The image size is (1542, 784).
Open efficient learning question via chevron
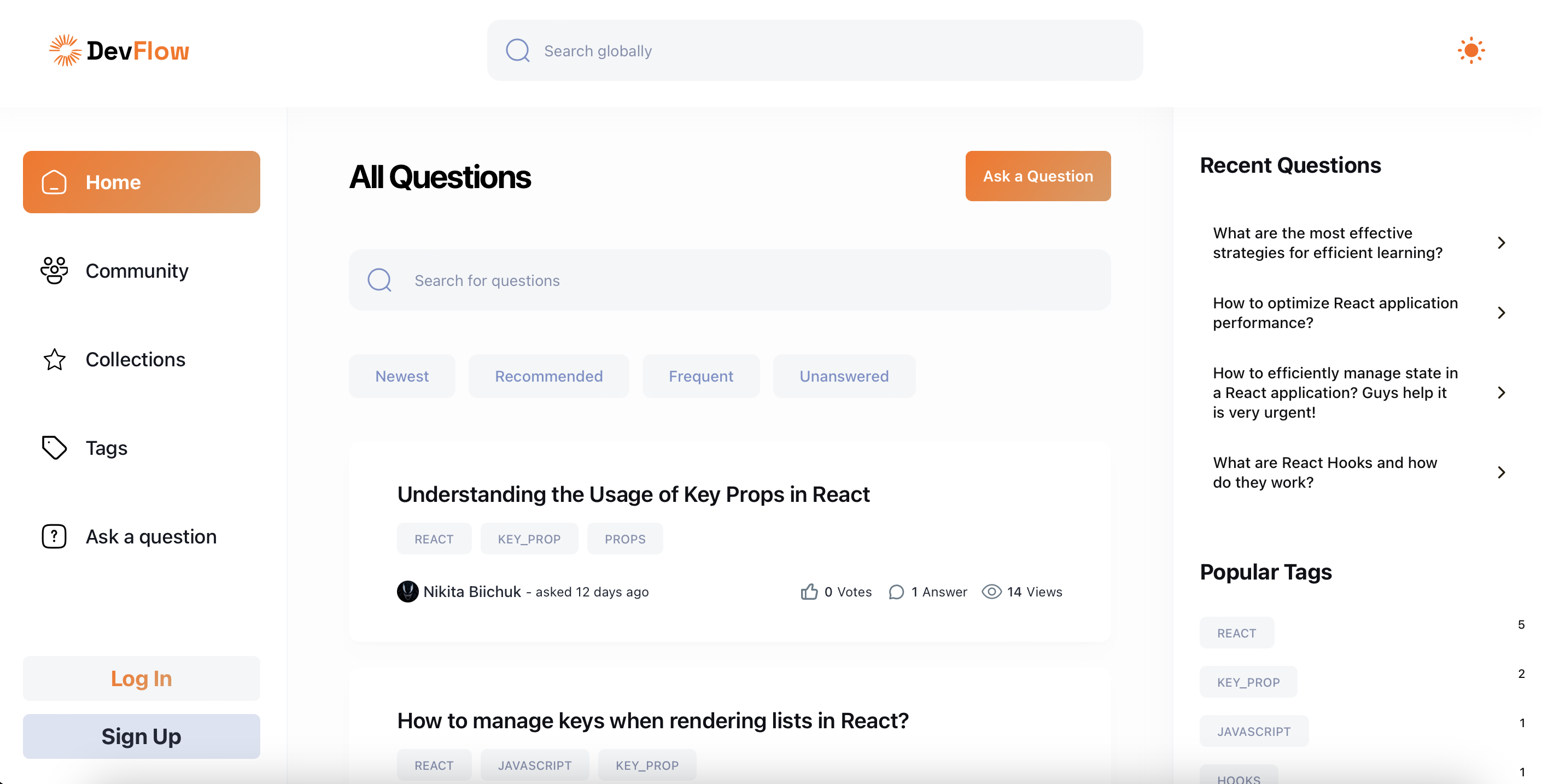tap(1502, 242)
